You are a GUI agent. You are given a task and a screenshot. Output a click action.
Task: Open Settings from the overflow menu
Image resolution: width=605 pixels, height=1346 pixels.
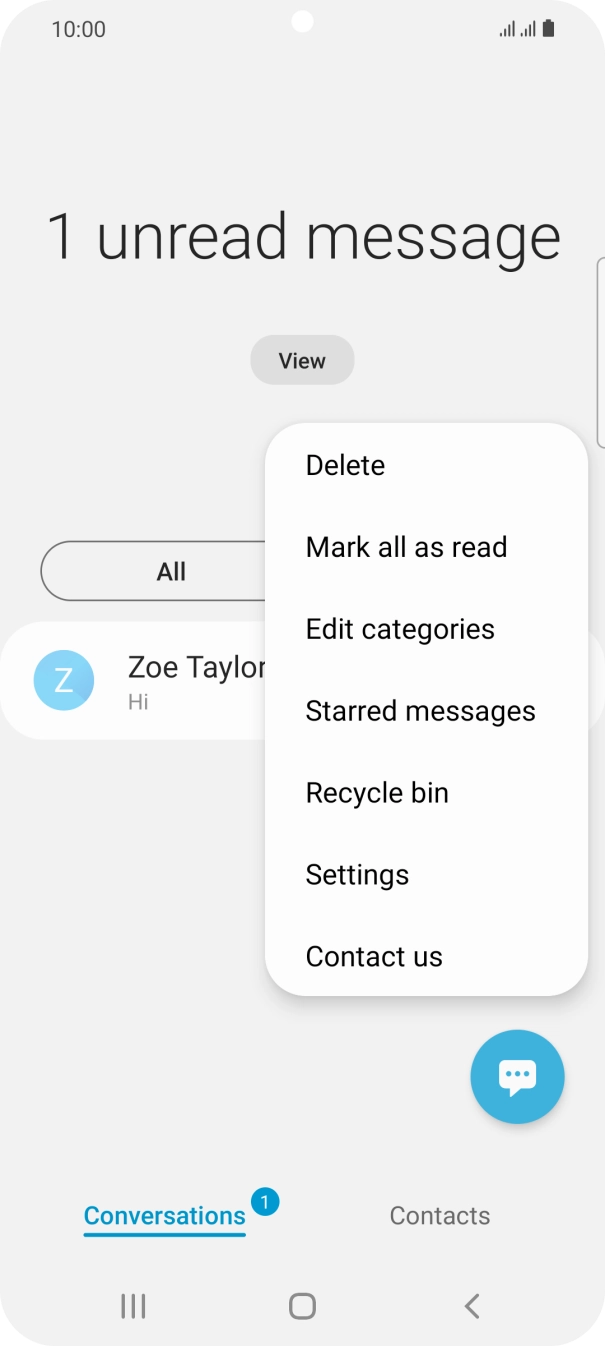coord(357,875)
